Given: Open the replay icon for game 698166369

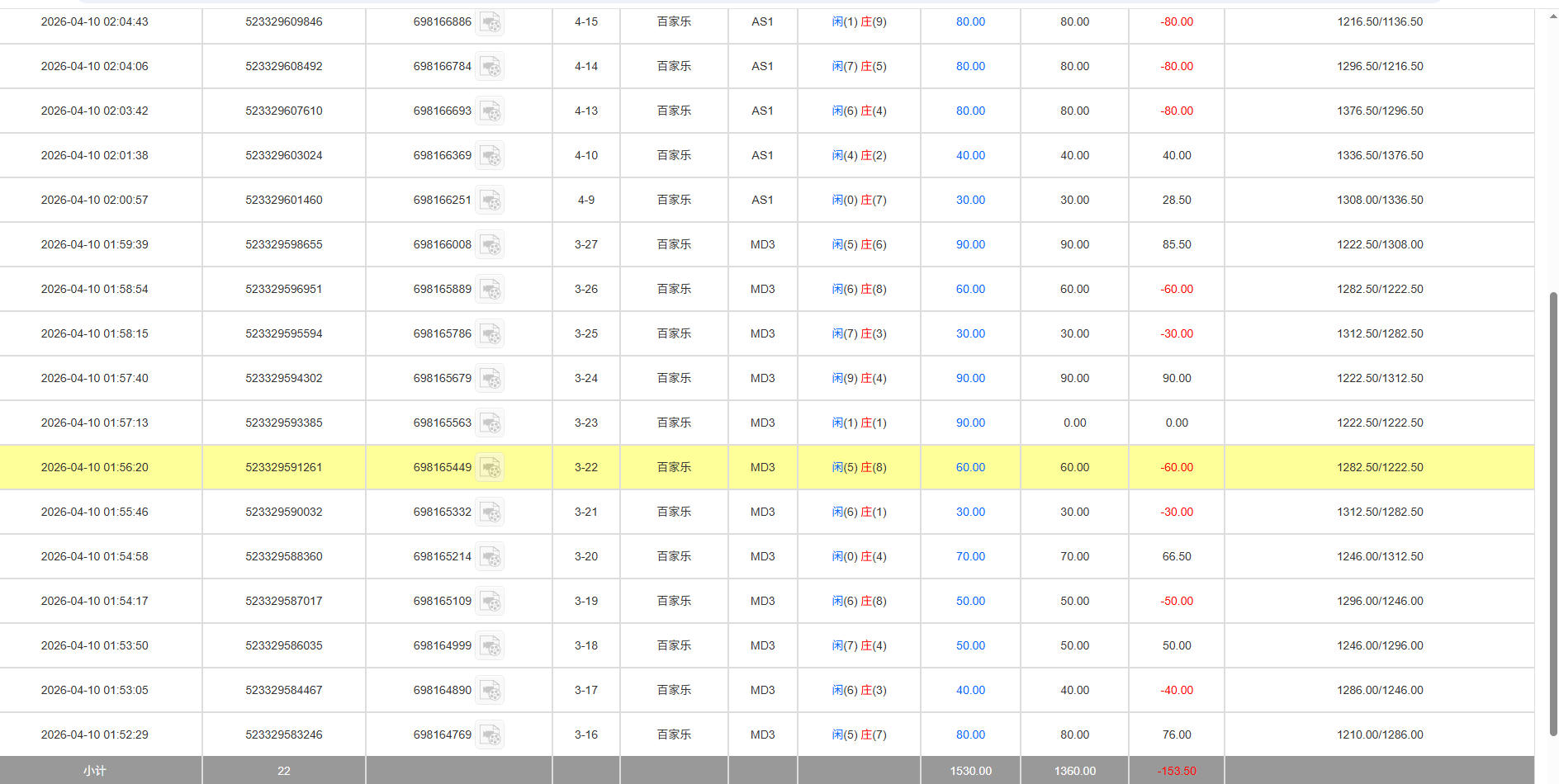Looking at the screenshot, I should [x=490, y=156].
